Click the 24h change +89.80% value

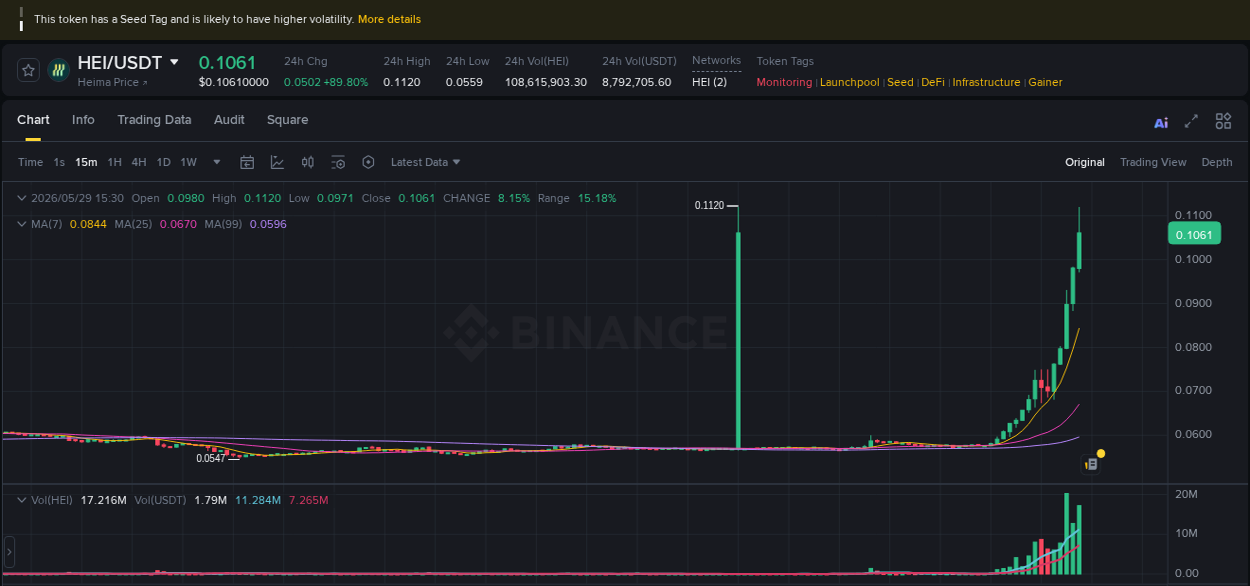point(346,82)
